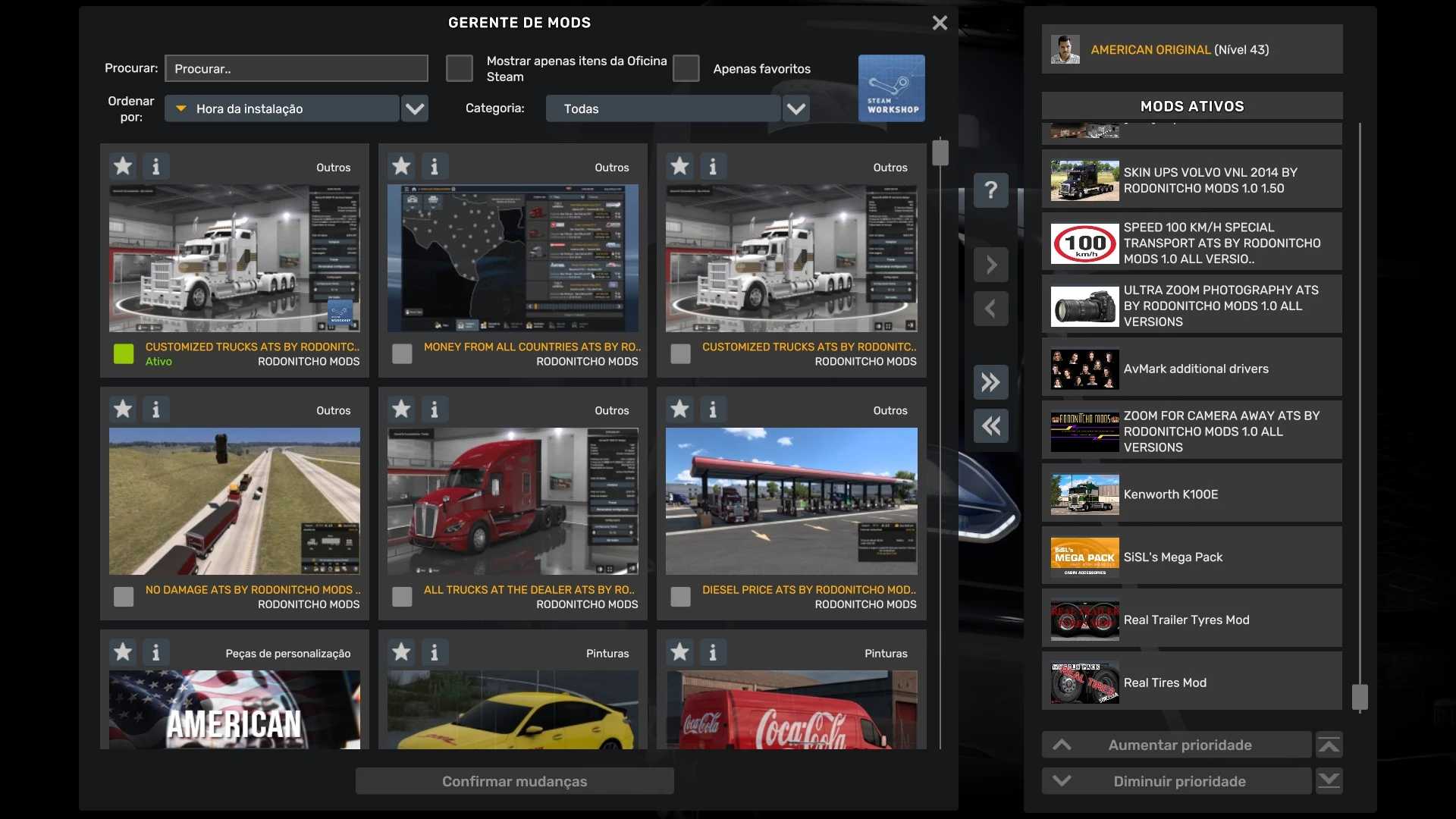1456x819 pixels.
Task: Disable the active Customized Trucks mod checkbox
Action: 124,353
